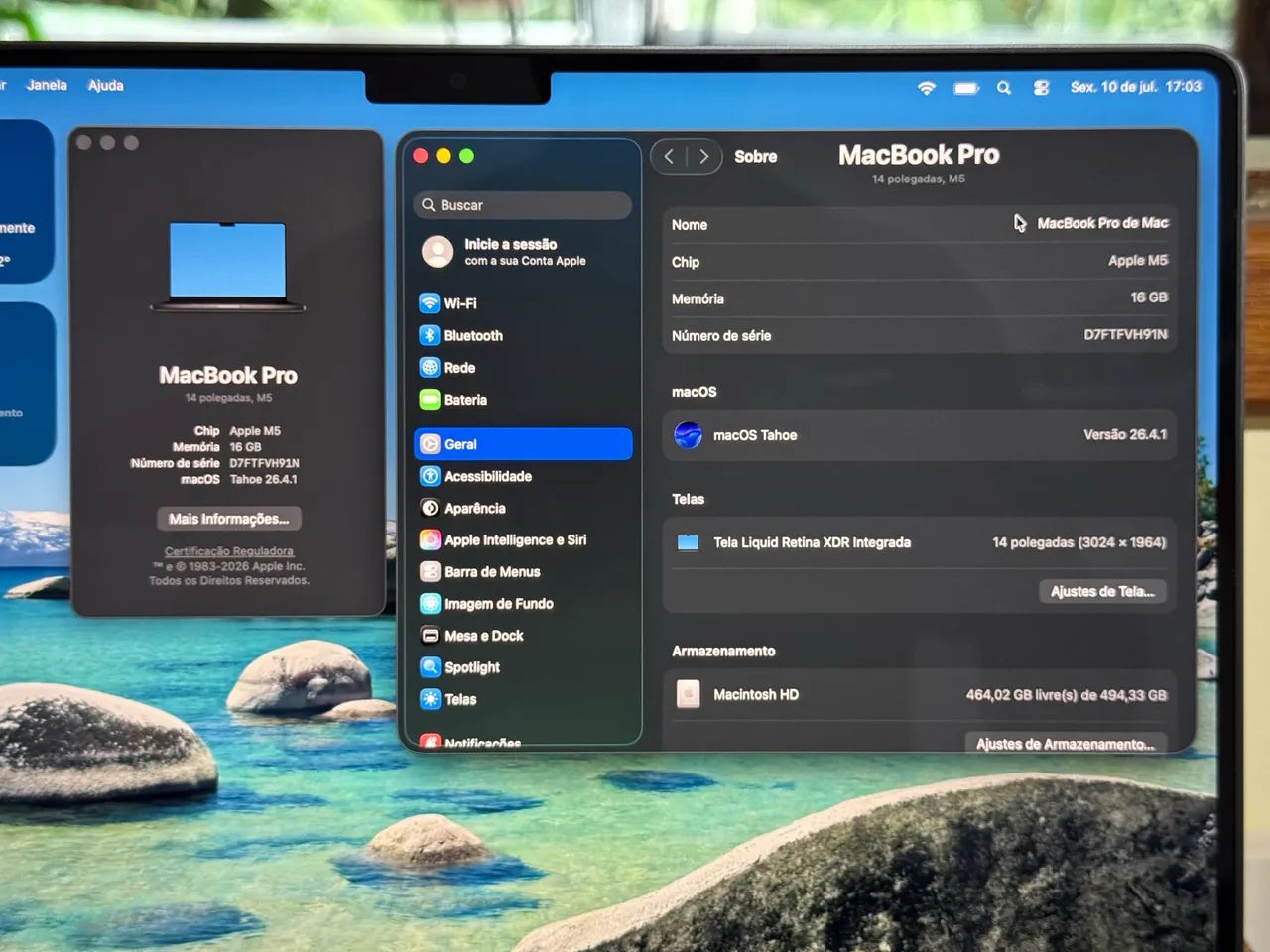Click the Versão 26.4.1 text
Viewport: 1270px width, 952px height.
click(1125, 434)
